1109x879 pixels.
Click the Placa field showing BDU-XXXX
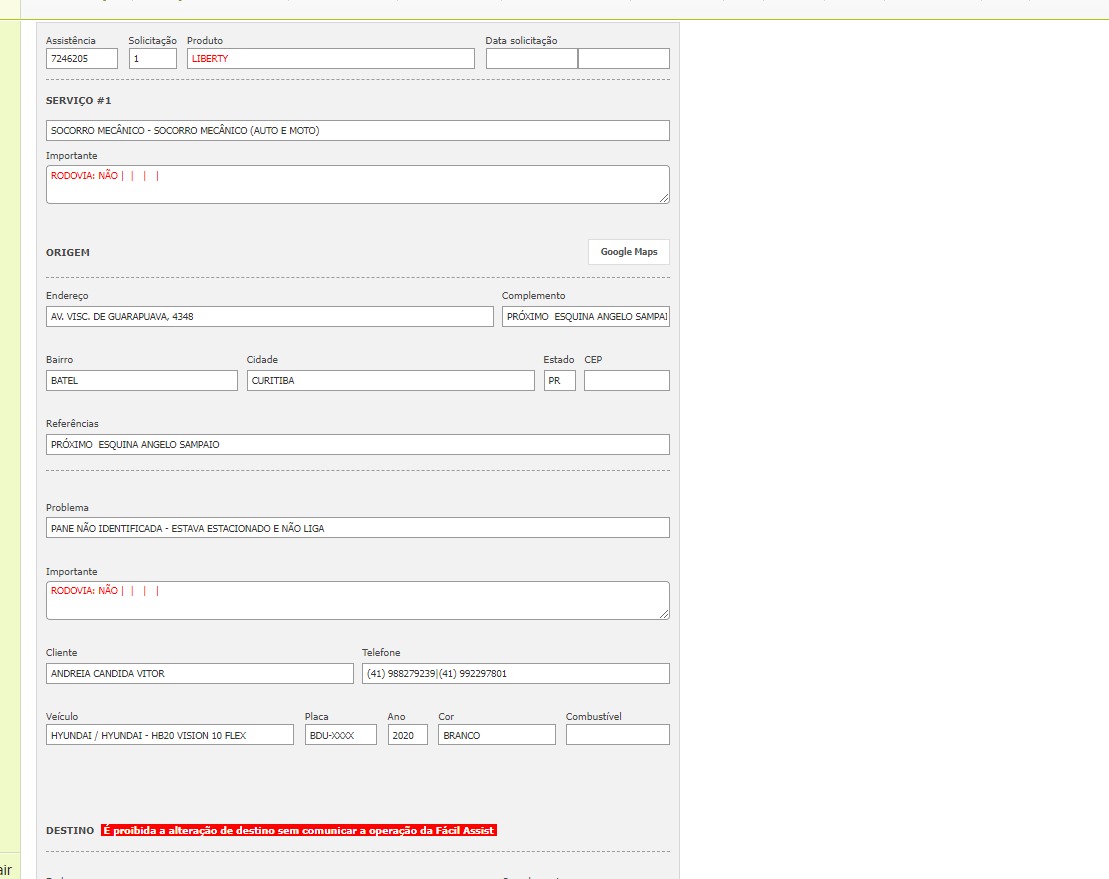point(340,735)
